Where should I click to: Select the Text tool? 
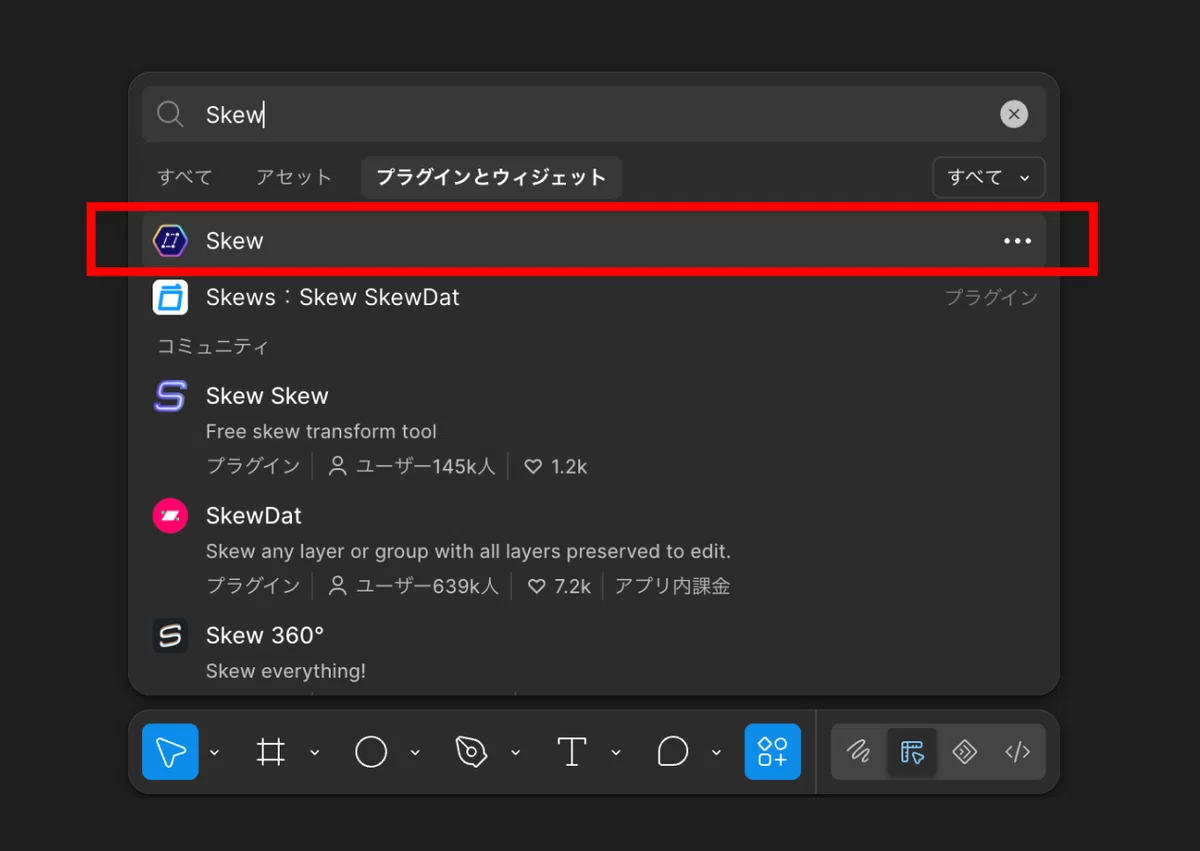(x=571, y=751)
